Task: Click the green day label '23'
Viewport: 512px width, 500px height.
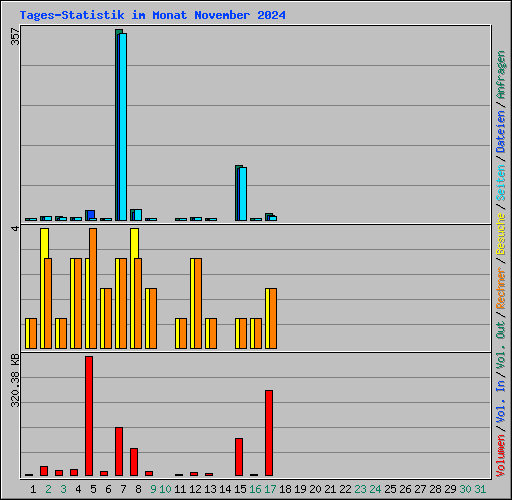Action: click(x=360, y=489)
